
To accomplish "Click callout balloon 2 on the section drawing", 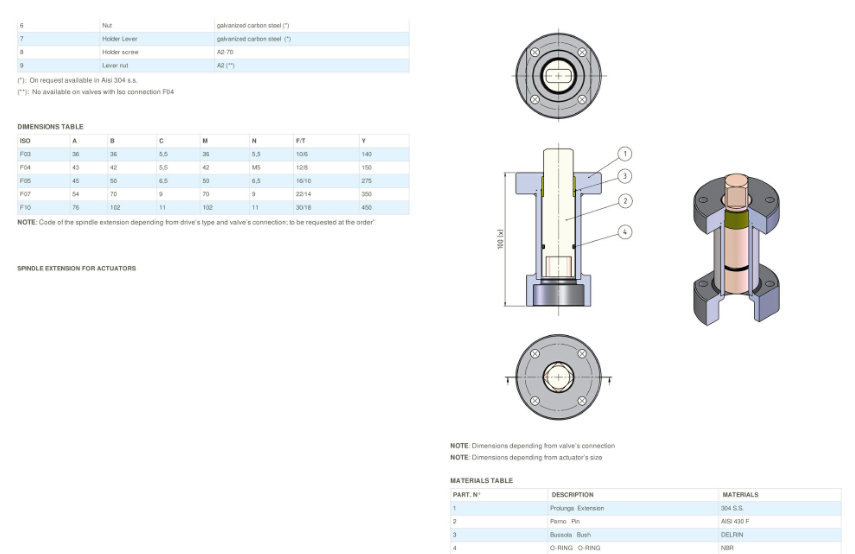I will point(625,201).
